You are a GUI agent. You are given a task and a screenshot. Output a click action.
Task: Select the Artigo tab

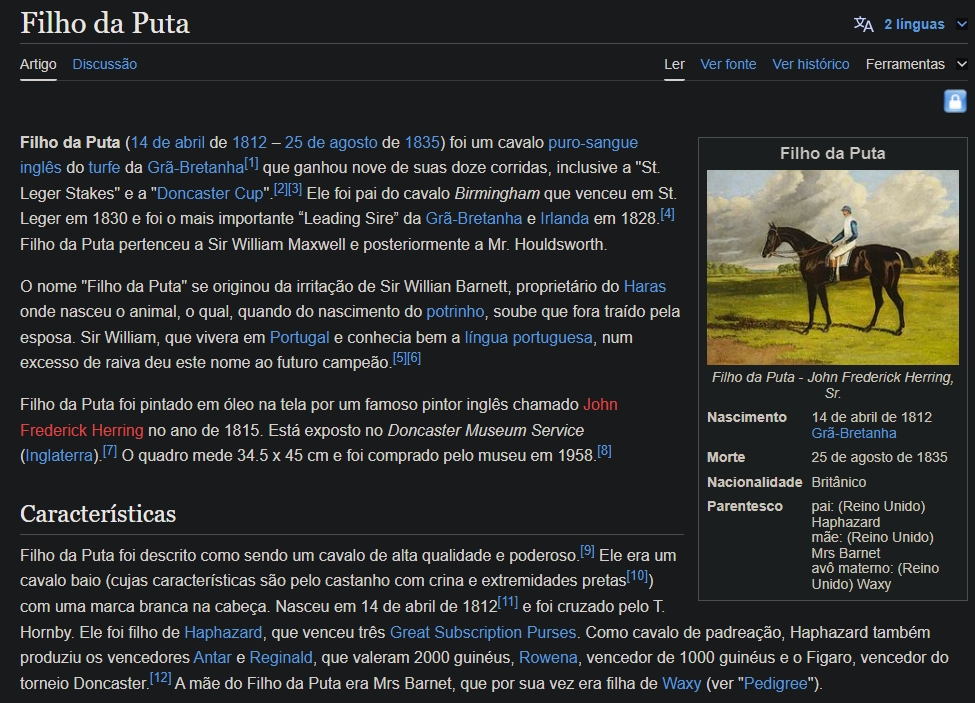[x=38, y=64]
